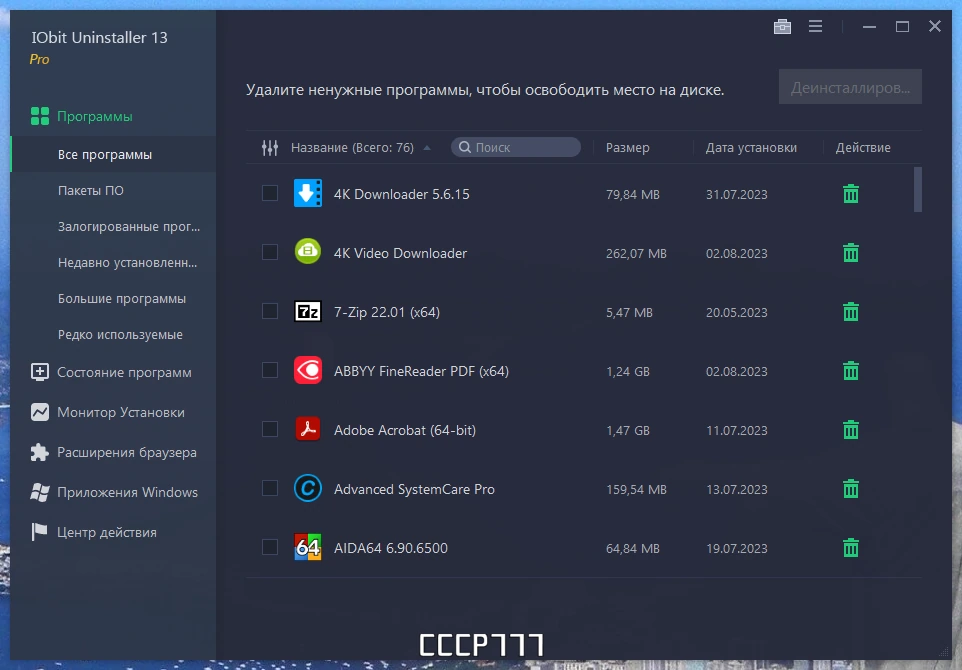
Task: Sort by the Размер column header
Action: [627, 147]
